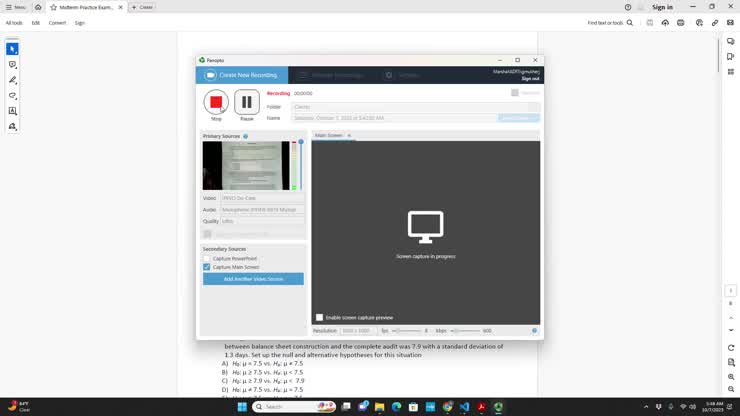Screen dimensions: 740x416
Task: Open the Convert menu in Acrobat
Action: pyautogui.click(x=57, y=23)
